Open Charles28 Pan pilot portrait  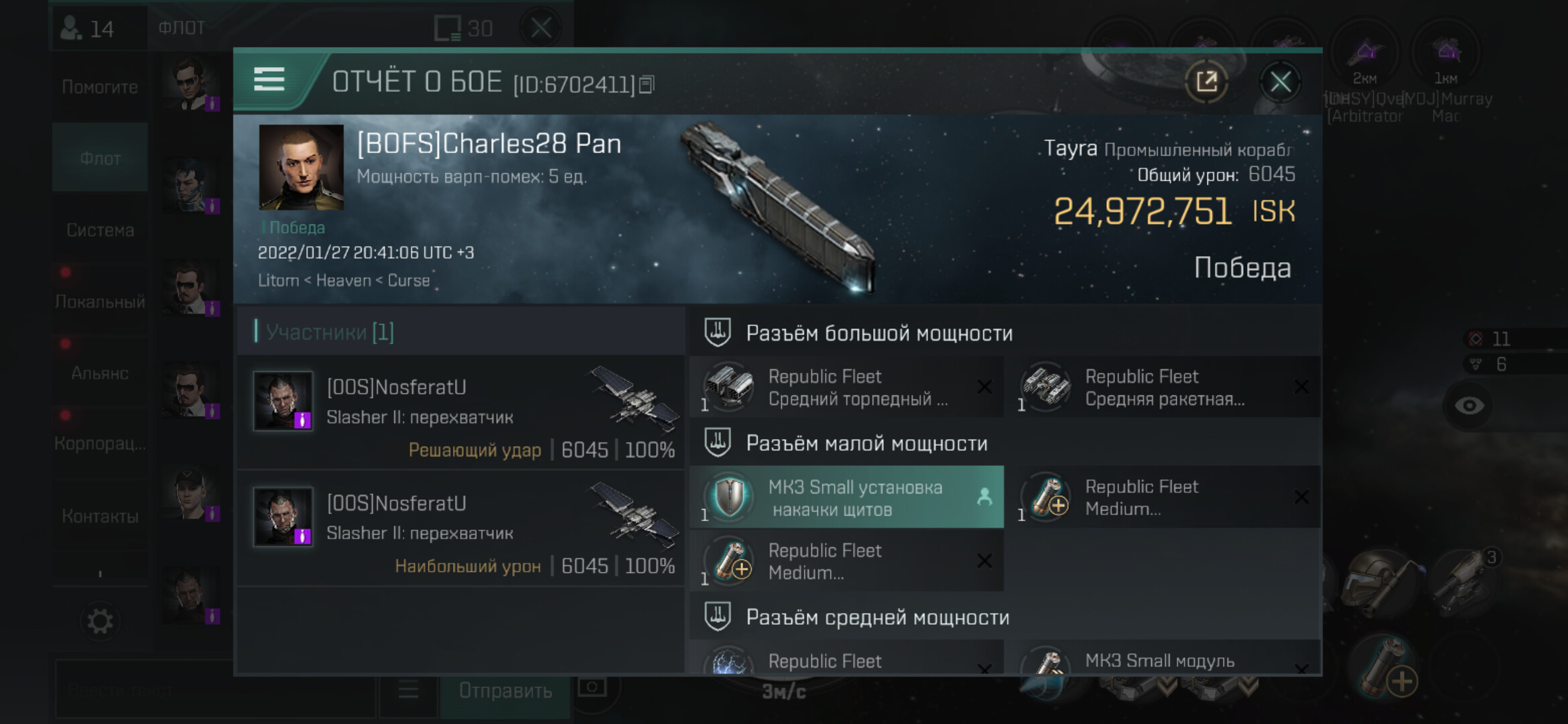(x=302, y=167)
